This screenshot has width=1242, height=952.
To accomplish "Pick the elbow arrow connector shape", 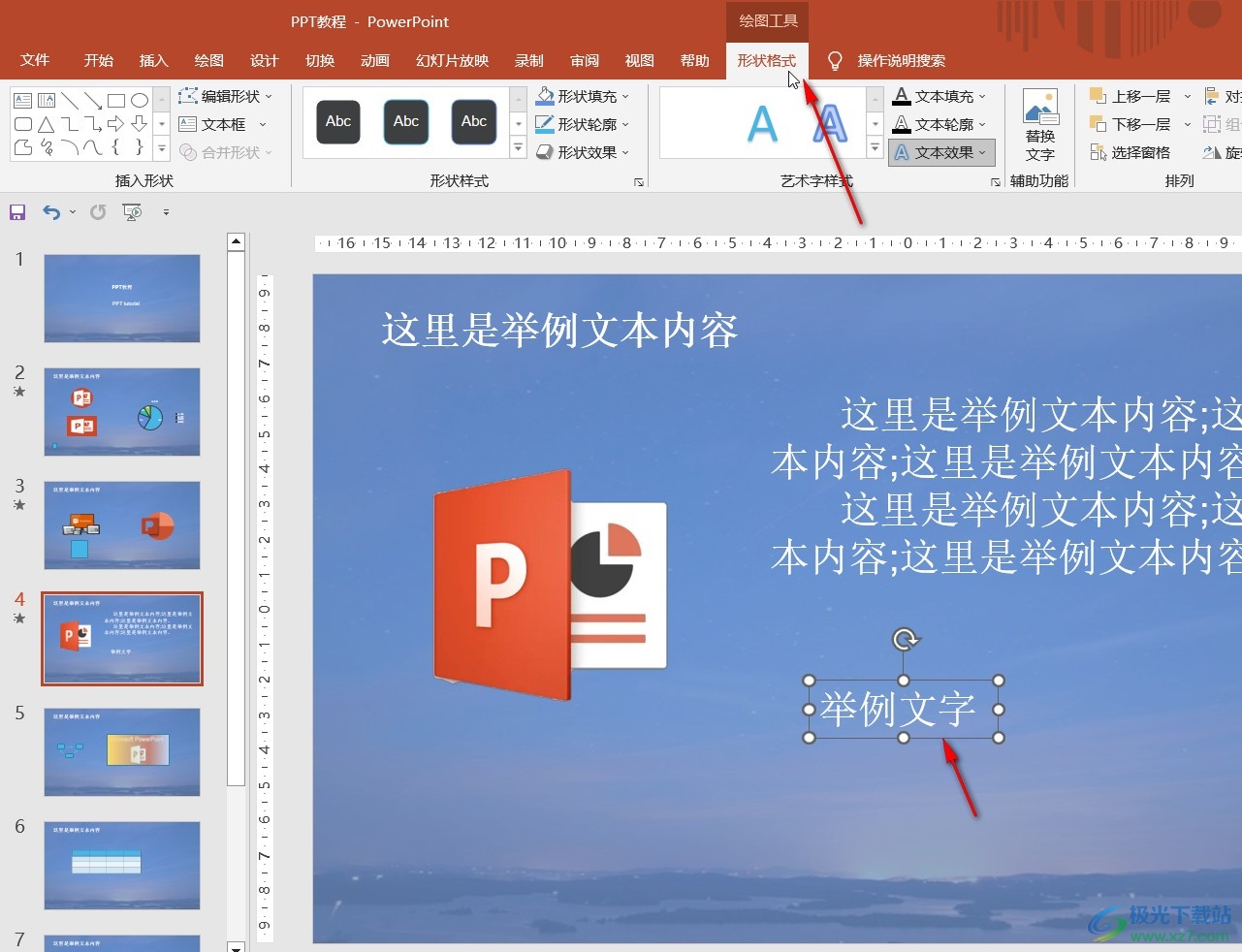I will tap(93, 124).
